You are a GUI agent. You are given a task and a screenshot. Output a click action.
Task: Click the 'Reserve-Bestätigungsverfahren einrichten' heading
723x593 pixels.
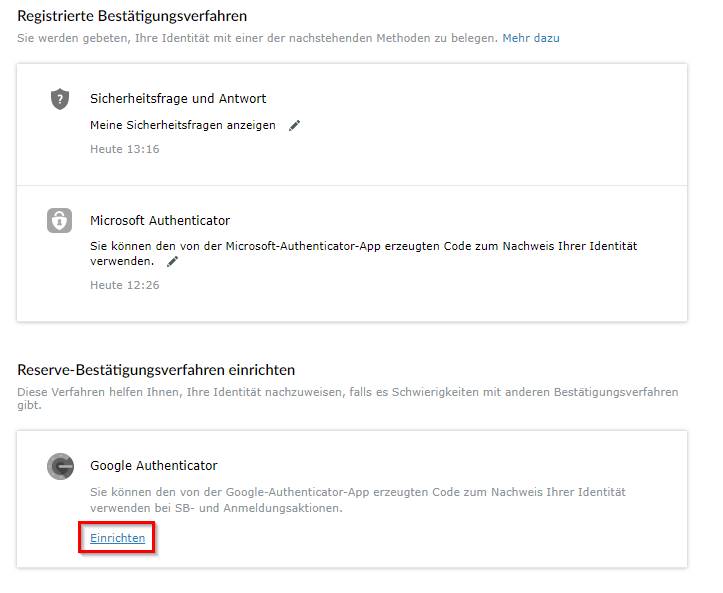(156, 370)
